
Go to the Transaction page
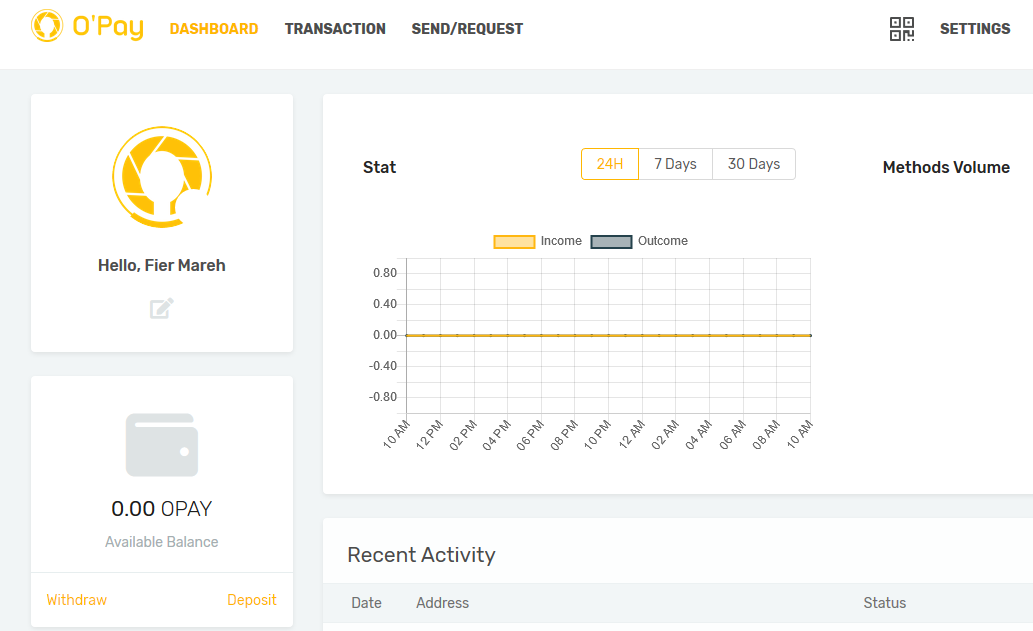(335, 29)
